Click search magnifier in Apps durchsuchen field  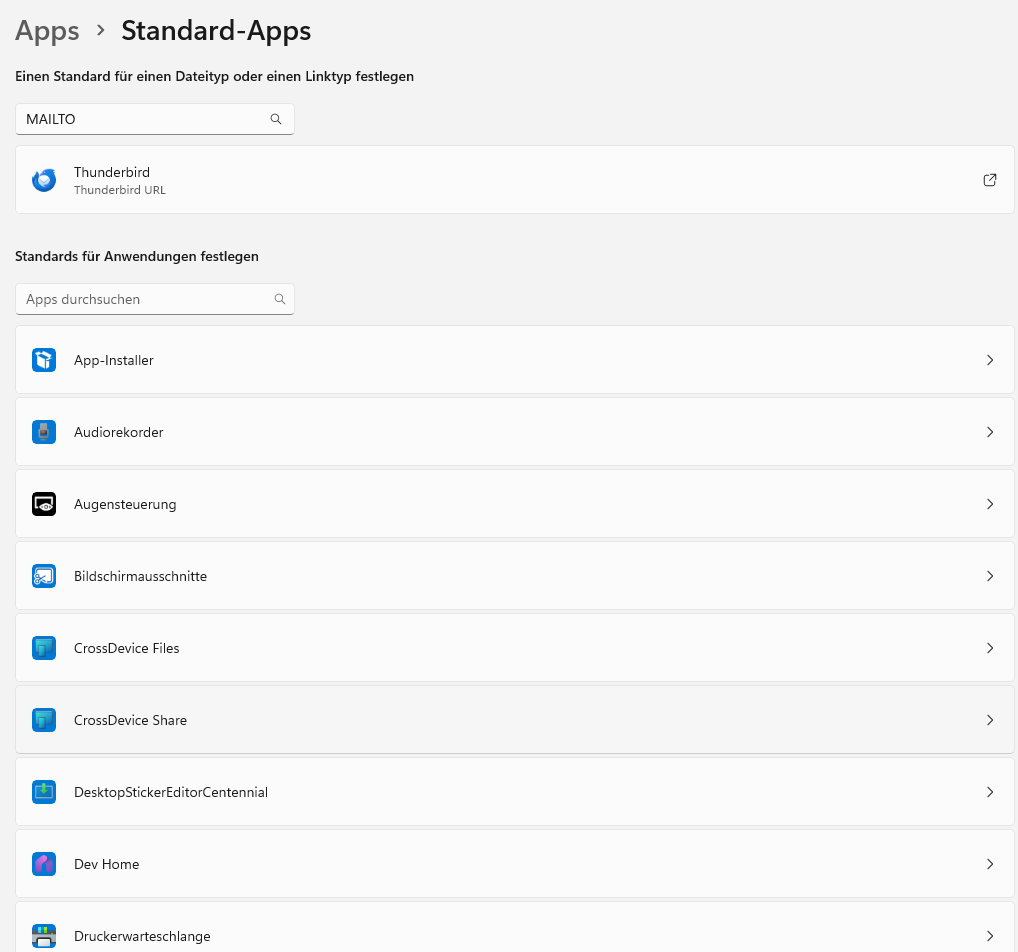coord(280,299)
